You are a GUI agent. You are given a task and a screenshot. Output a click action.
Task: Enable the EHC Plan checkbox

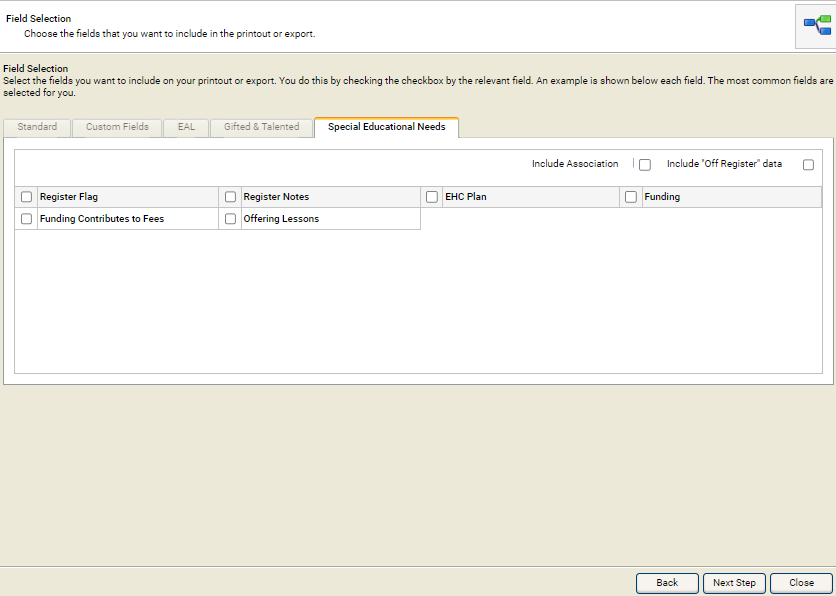(432, 197)
